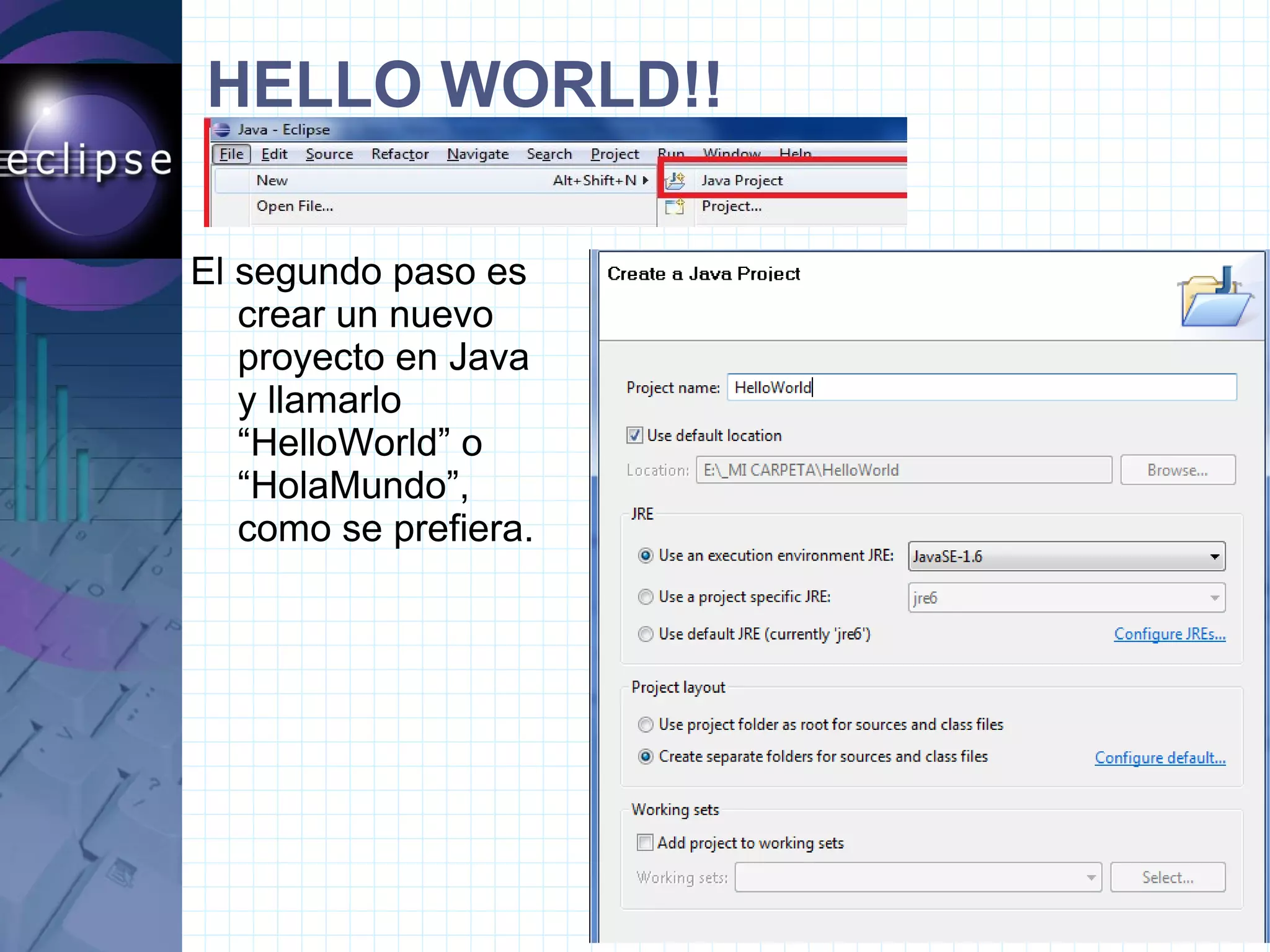
Task: Click the Java - Eclipse window title
Action: click(283, 130)
